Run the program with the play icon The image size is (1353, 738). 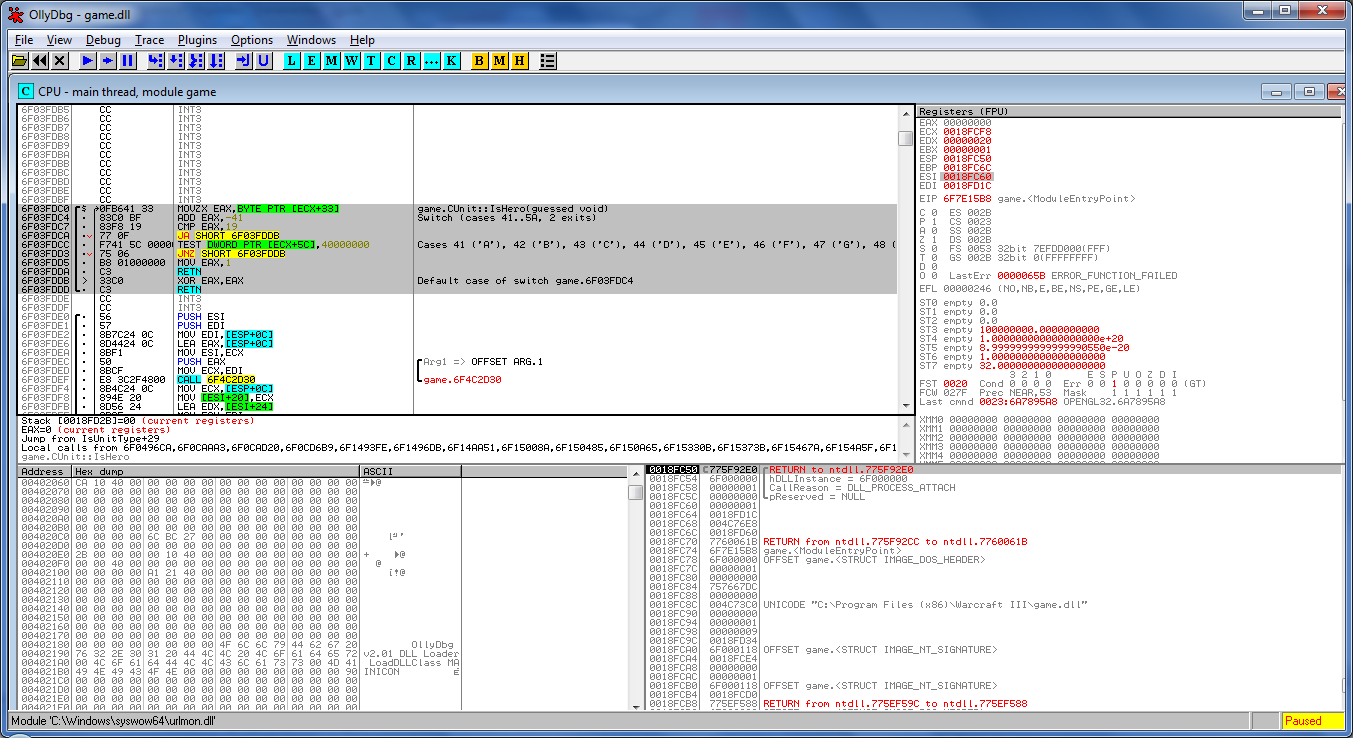point(88,61)
